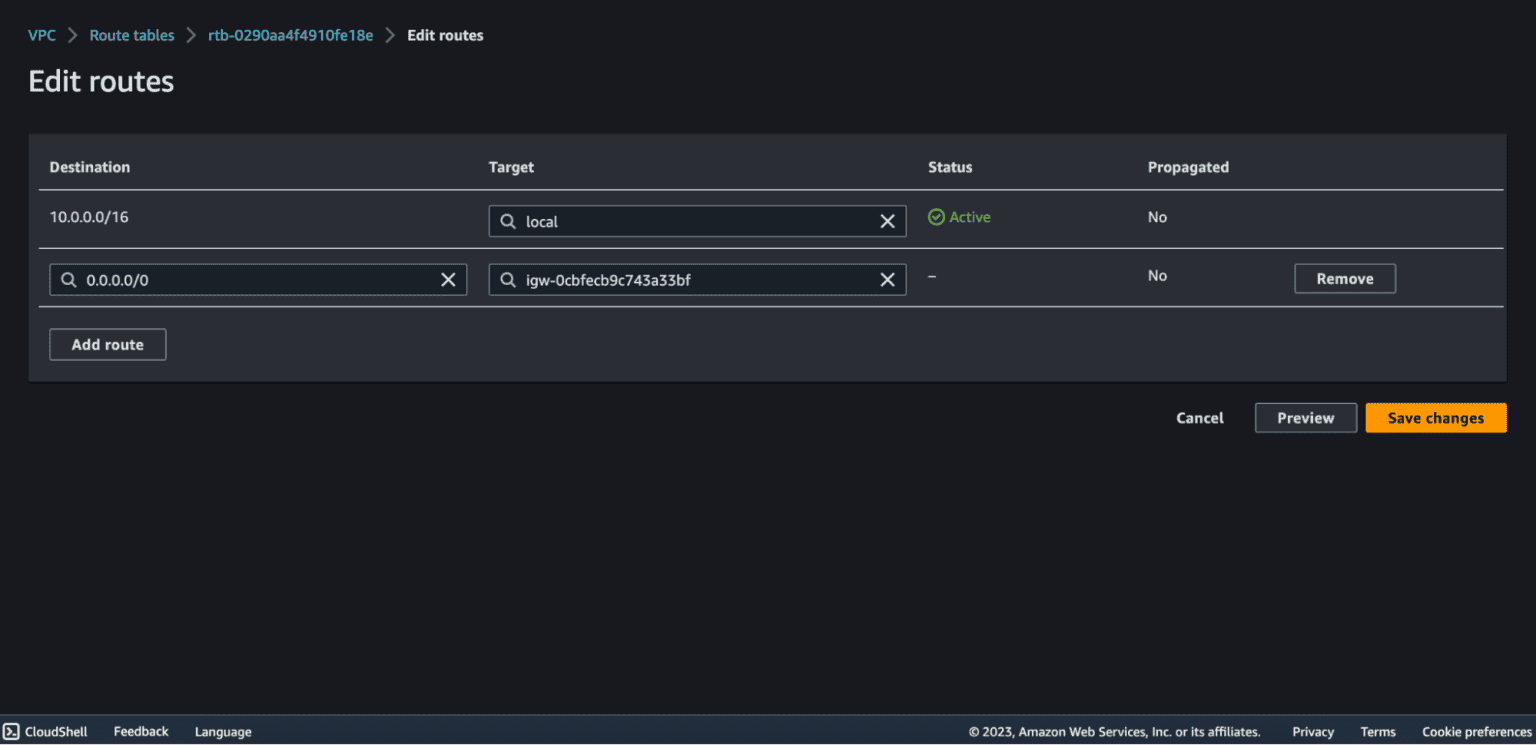Clear the local target field with X icon
The width and height of the screenshot is (1536, 745).
click(887, 222)
